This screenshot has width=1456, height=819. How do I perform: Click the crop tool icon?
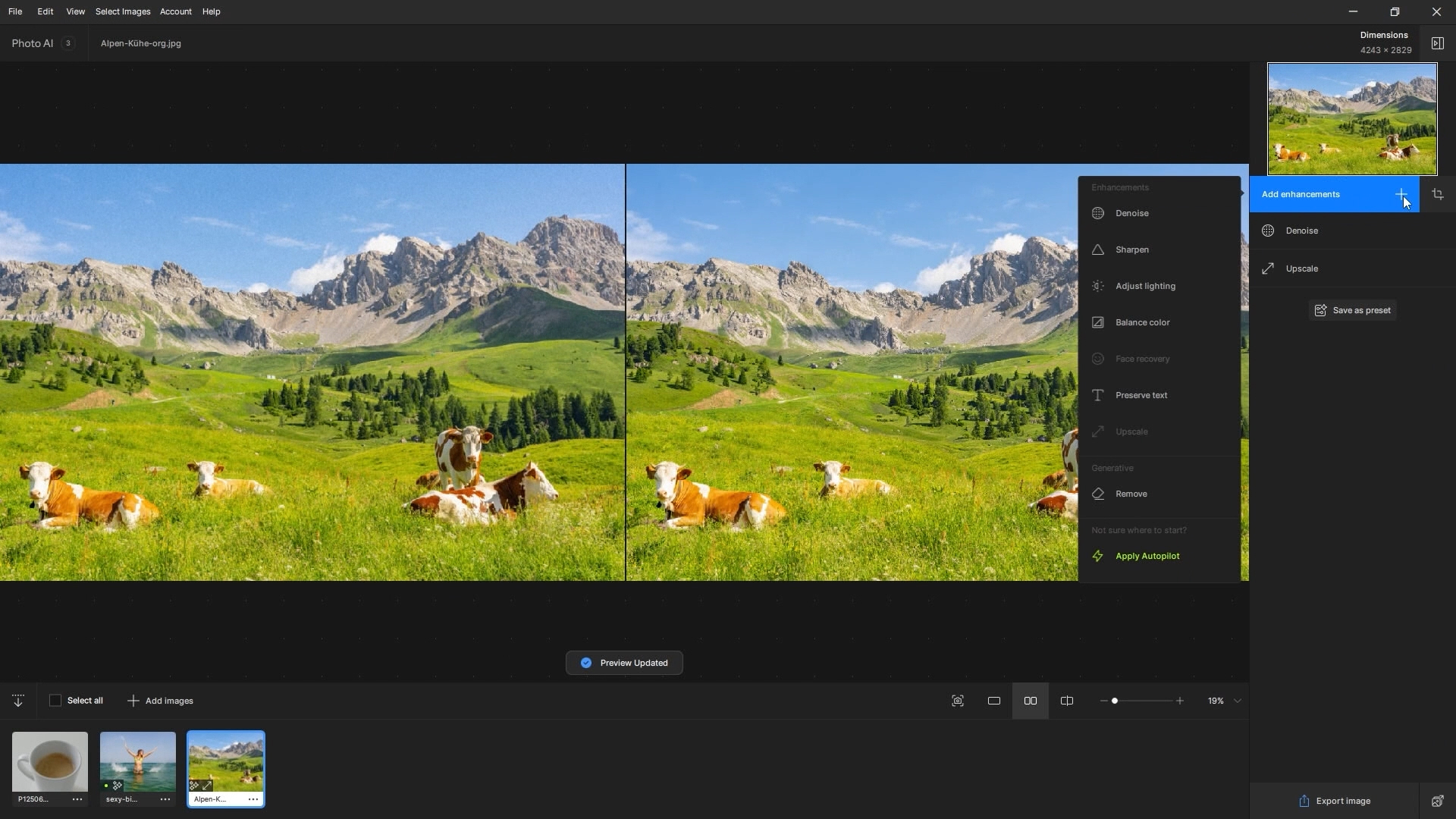[1437, 194]
